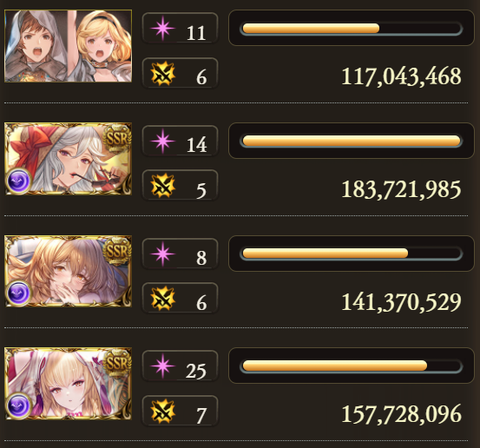480x448 pixels.
Task: Select the blushing blonde character portrait
Action: [68, 271]
